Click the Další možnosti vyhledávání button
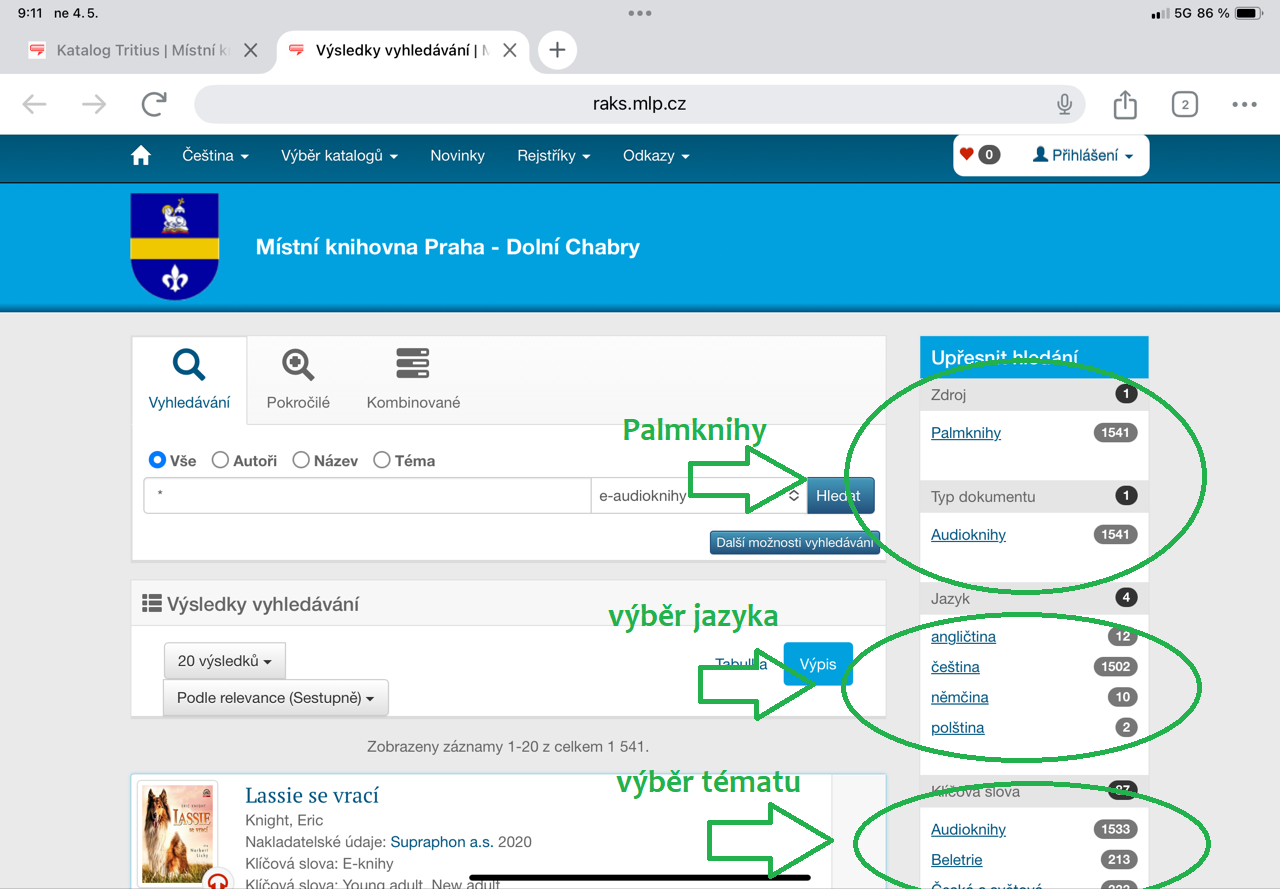This screenshot has height=889, width=1280. click(x=794, y=542)
